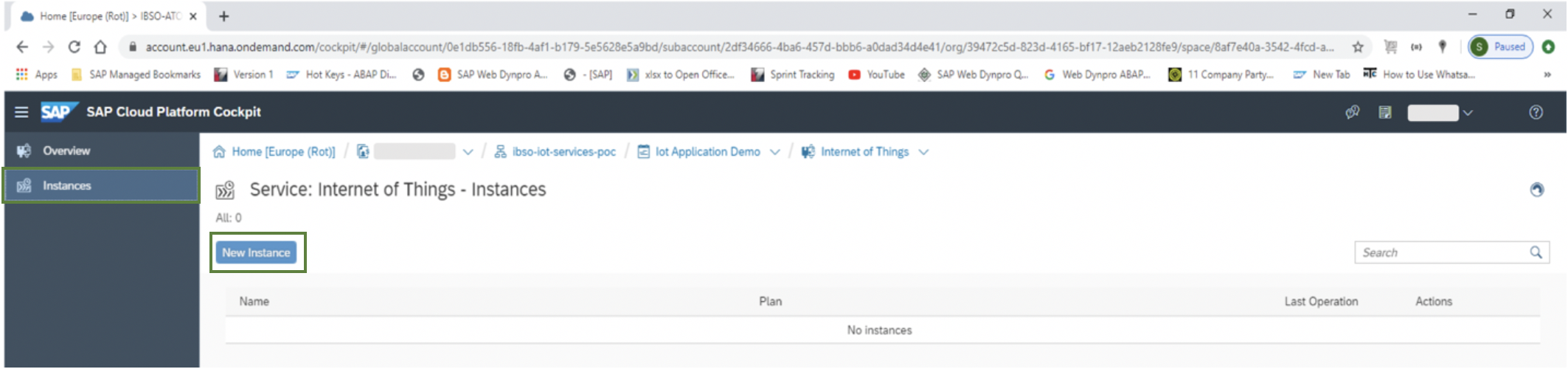1568x369 pixels.
Task: Click the Last Operation column header
Action: (1321, 301)
